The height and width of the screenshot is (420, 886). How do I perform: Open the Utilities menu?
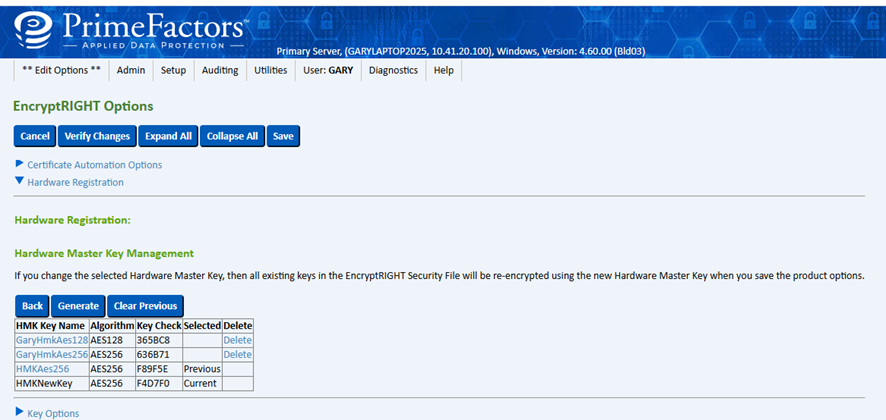pos(271,71)
